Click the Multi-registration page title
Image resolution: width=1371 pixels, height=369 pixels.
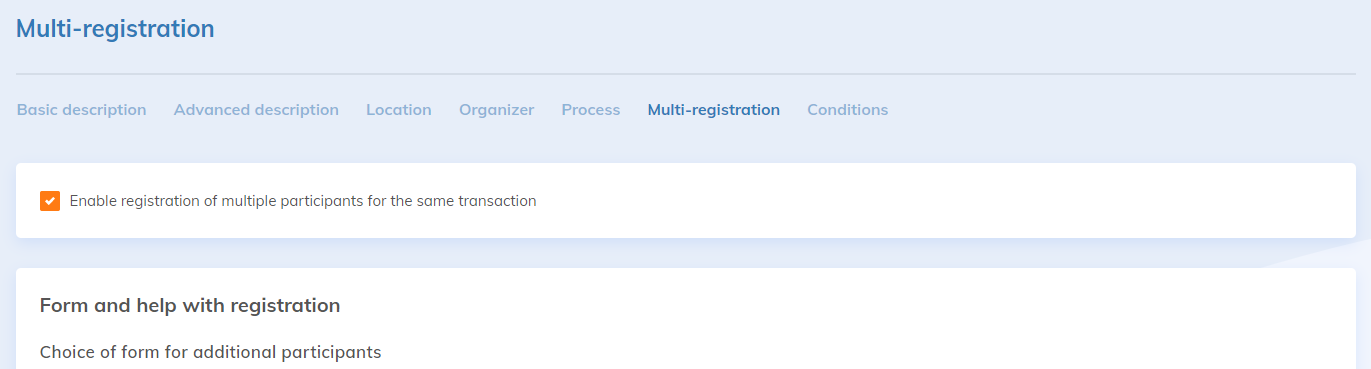(x=115, y=29)
